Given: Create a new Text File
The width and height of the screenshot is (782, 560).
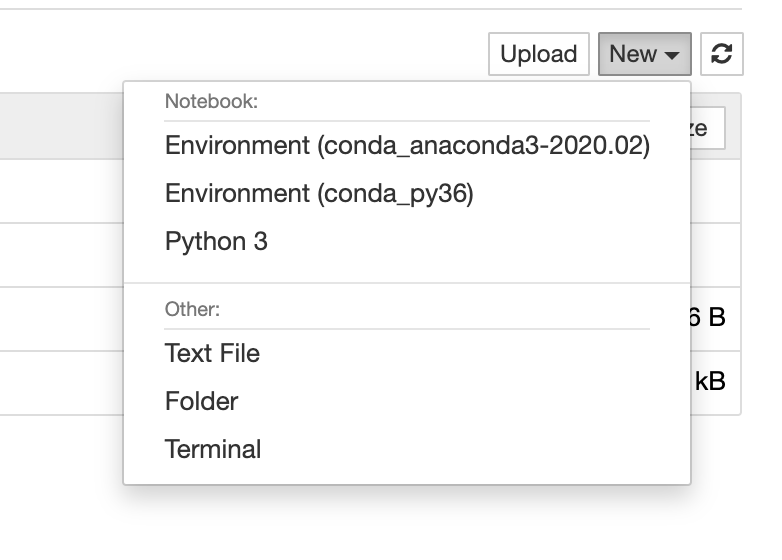Looking at the screenshot, I should 212,353.
